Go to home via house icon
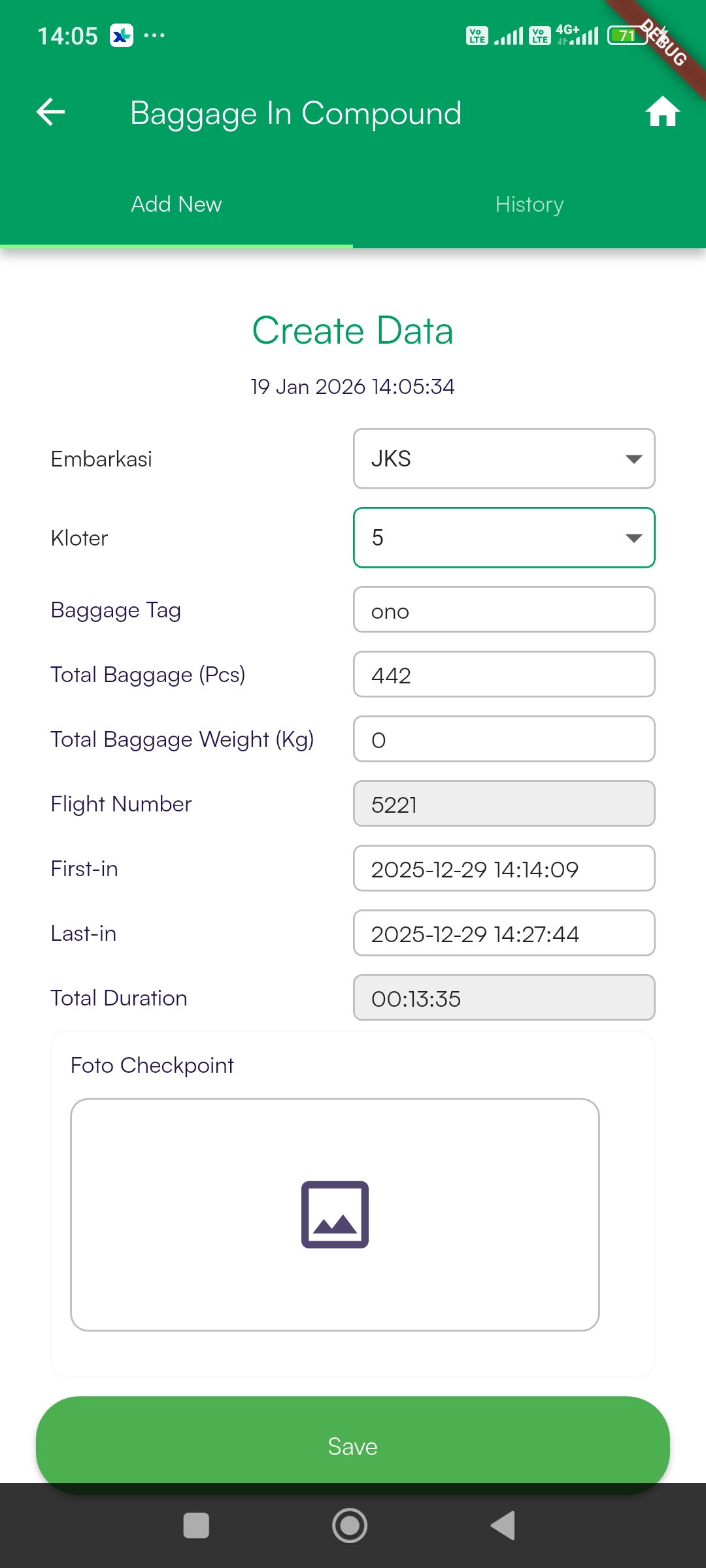Image resolution: width=706 pixels, height=1568 pixels. coord(662,112)
